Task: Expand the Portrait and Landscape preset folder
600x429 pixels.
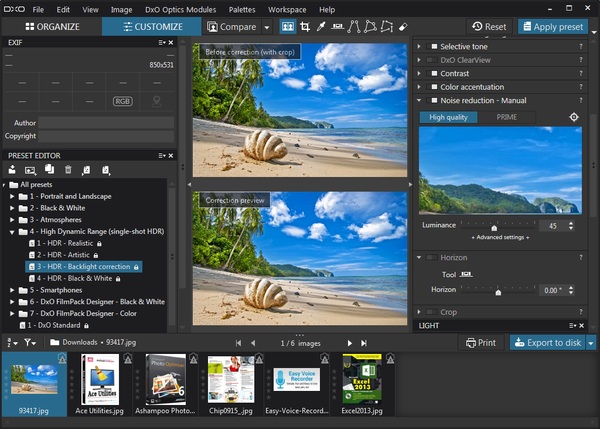Action: (x=13, y=196)
